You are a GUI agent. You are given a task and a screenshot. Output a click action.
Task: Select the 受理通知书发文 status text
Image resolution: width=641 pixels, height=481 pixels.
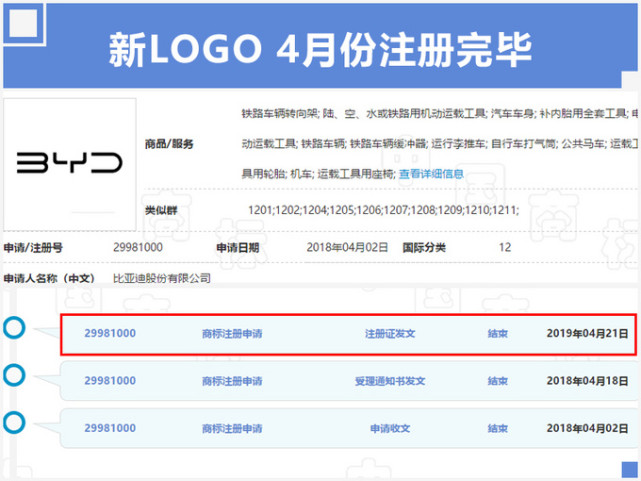pyautogui.click(x=390, y=381)
